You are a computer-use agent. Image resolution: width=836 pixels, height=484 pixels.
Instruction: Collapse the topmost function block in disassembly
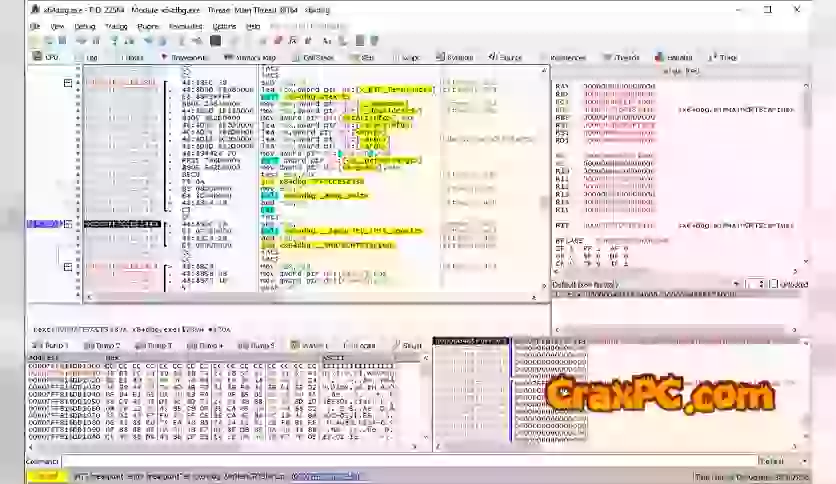coord(68,83)
